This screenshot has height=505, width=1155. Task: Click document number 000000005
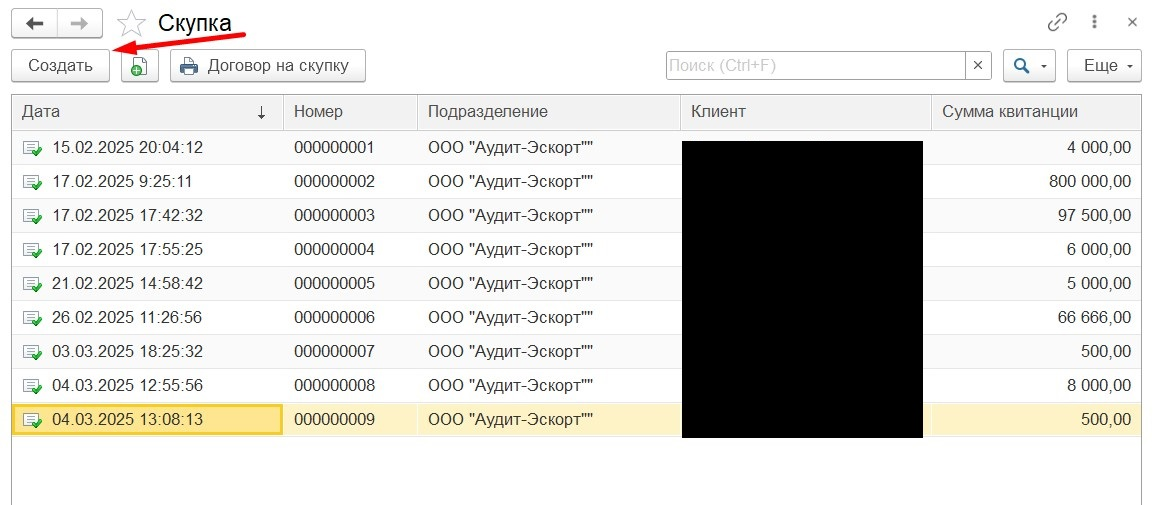point(334,283)
